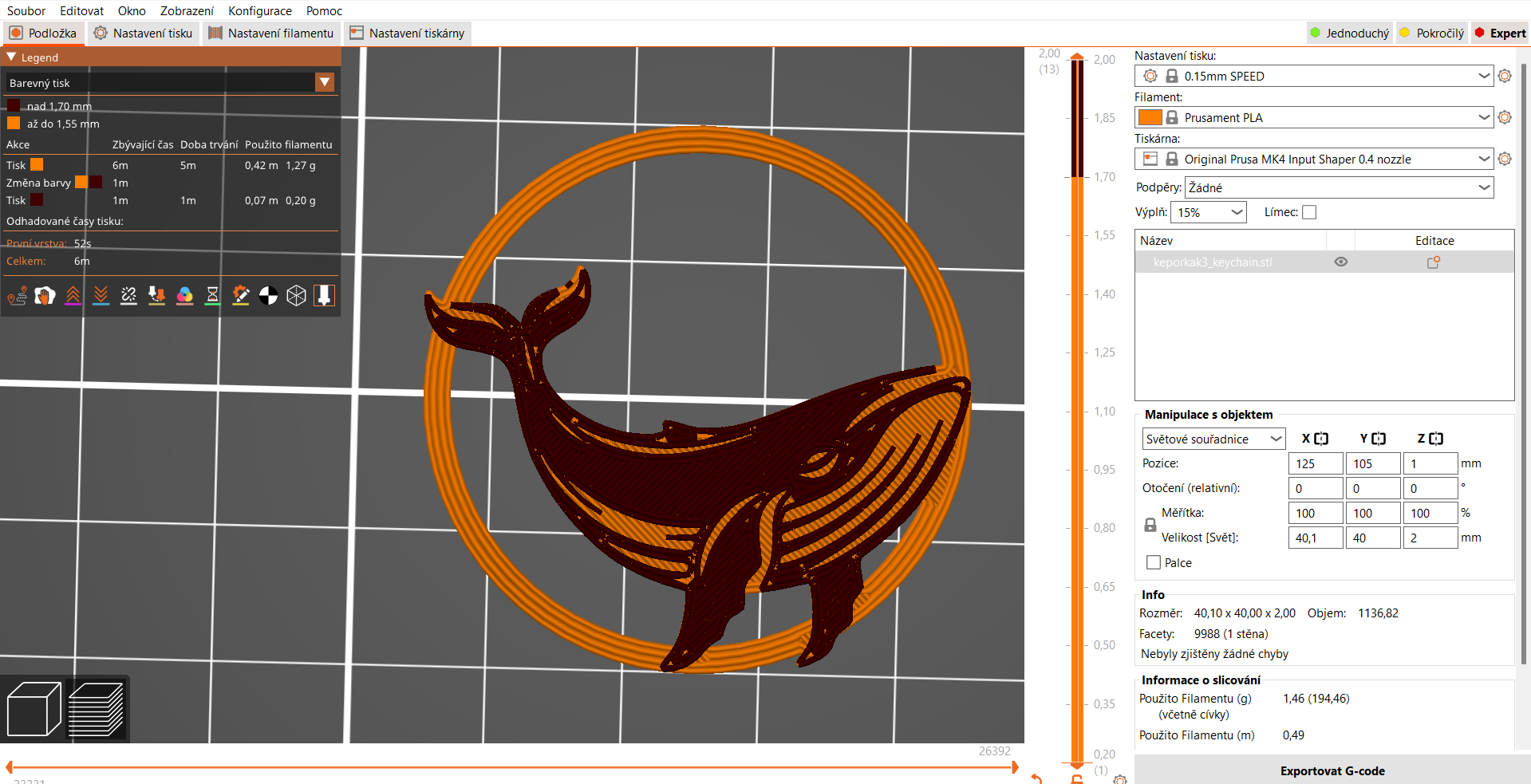The width and height of the screenshot is (1531, 784).
Task: Click the orange filament color swatch
Action: (x=1150, y=117)
